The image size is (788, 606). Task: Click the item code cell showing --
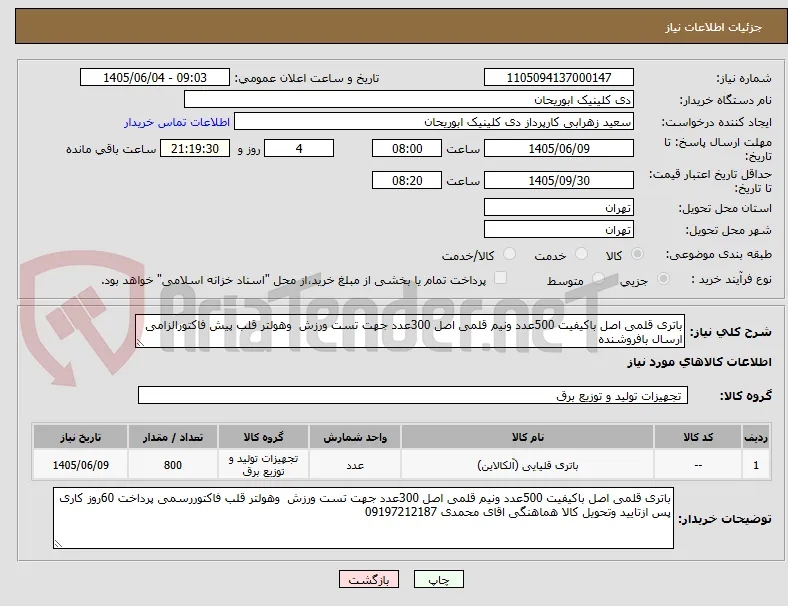point(698,465)
